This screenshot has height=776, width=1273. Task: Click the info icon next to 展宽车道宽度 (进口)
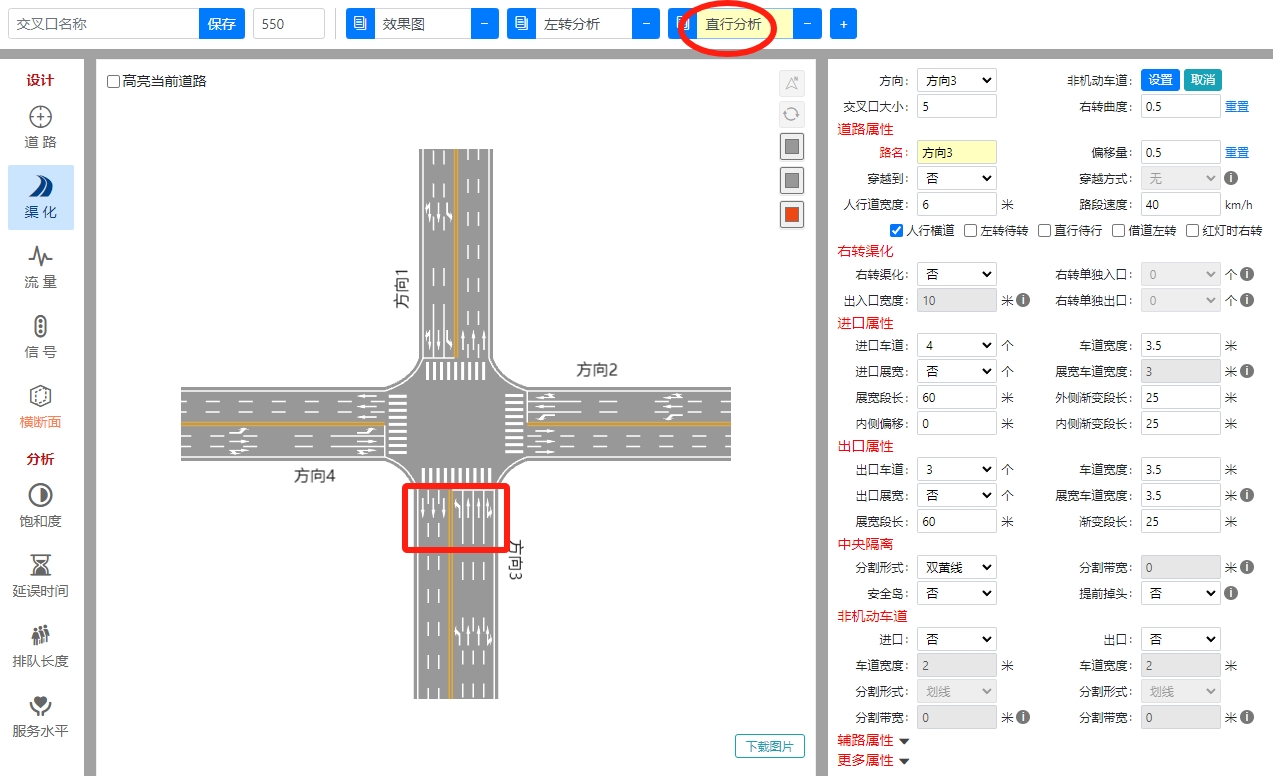(x=1248, y=371)
